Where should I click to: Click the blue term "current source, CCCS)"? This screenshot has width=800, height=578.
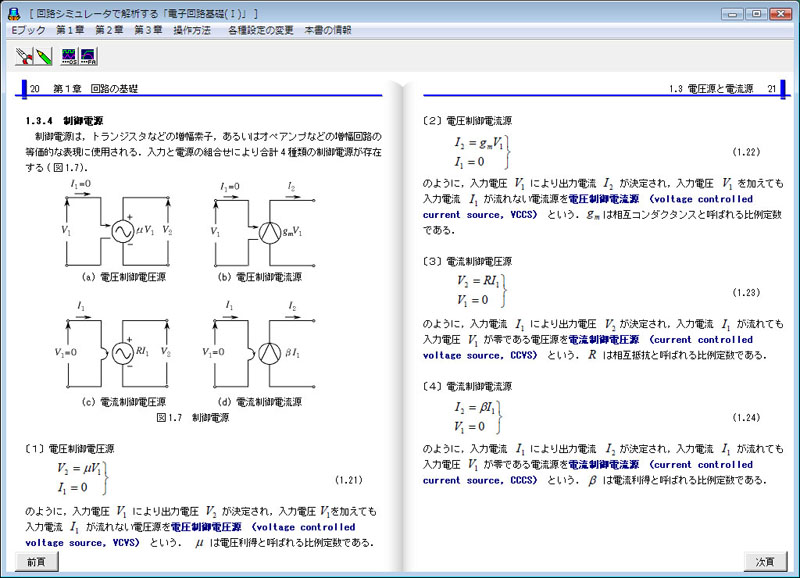coord(480,481)
